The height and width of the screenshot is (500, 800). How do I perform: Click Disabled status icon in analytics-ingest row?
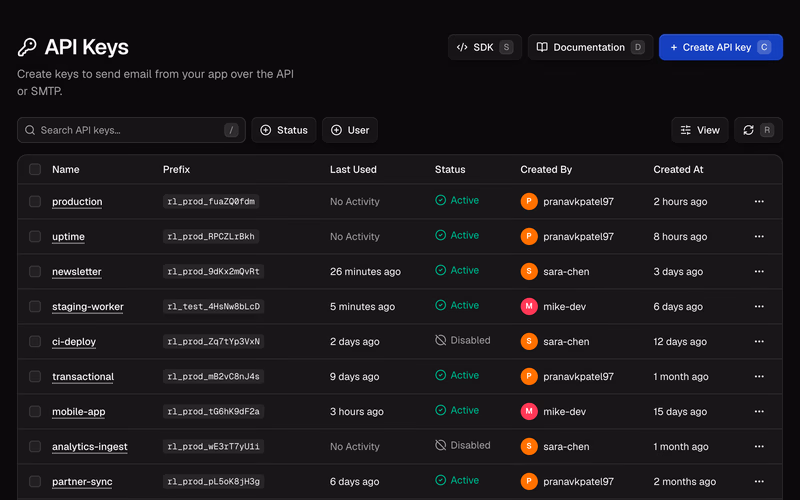(x=440, y=445)
